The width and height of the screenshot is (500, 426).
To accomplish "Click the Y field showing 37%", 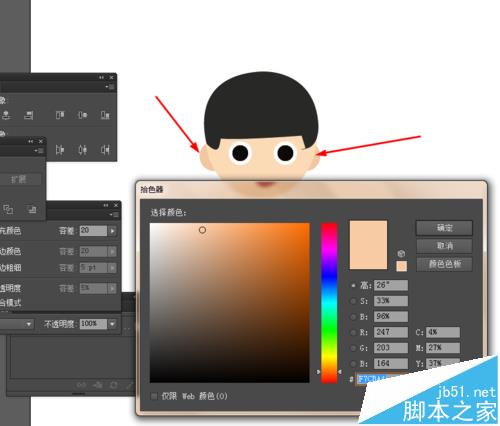I will tap(443, 363).
